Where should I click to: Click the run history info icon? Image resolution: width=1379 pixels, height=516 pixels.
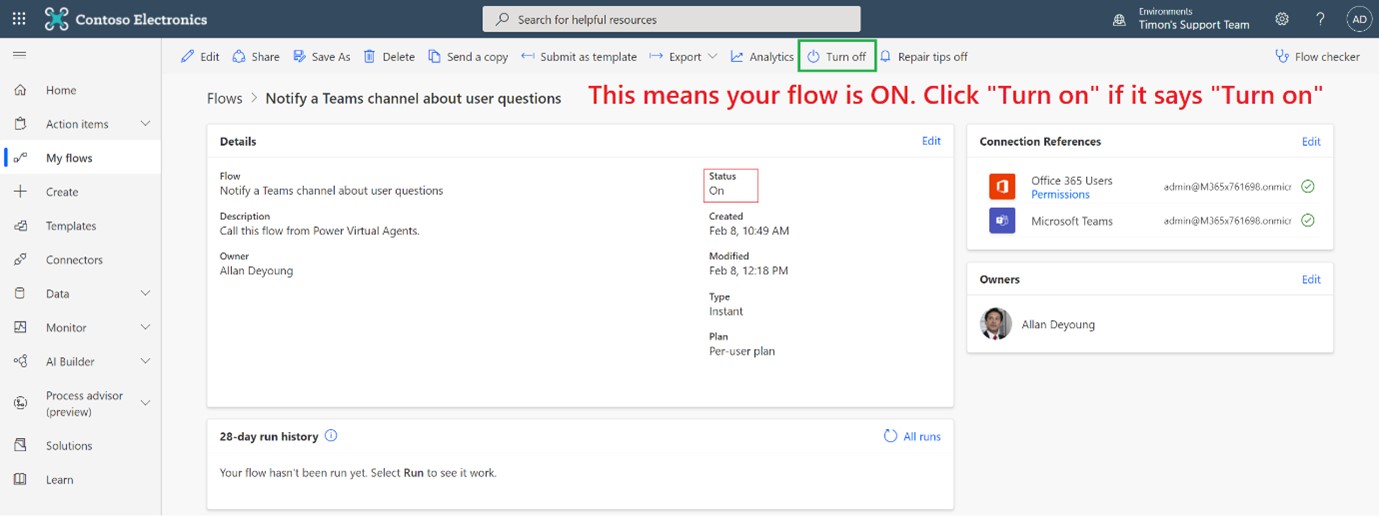point(331,436)
